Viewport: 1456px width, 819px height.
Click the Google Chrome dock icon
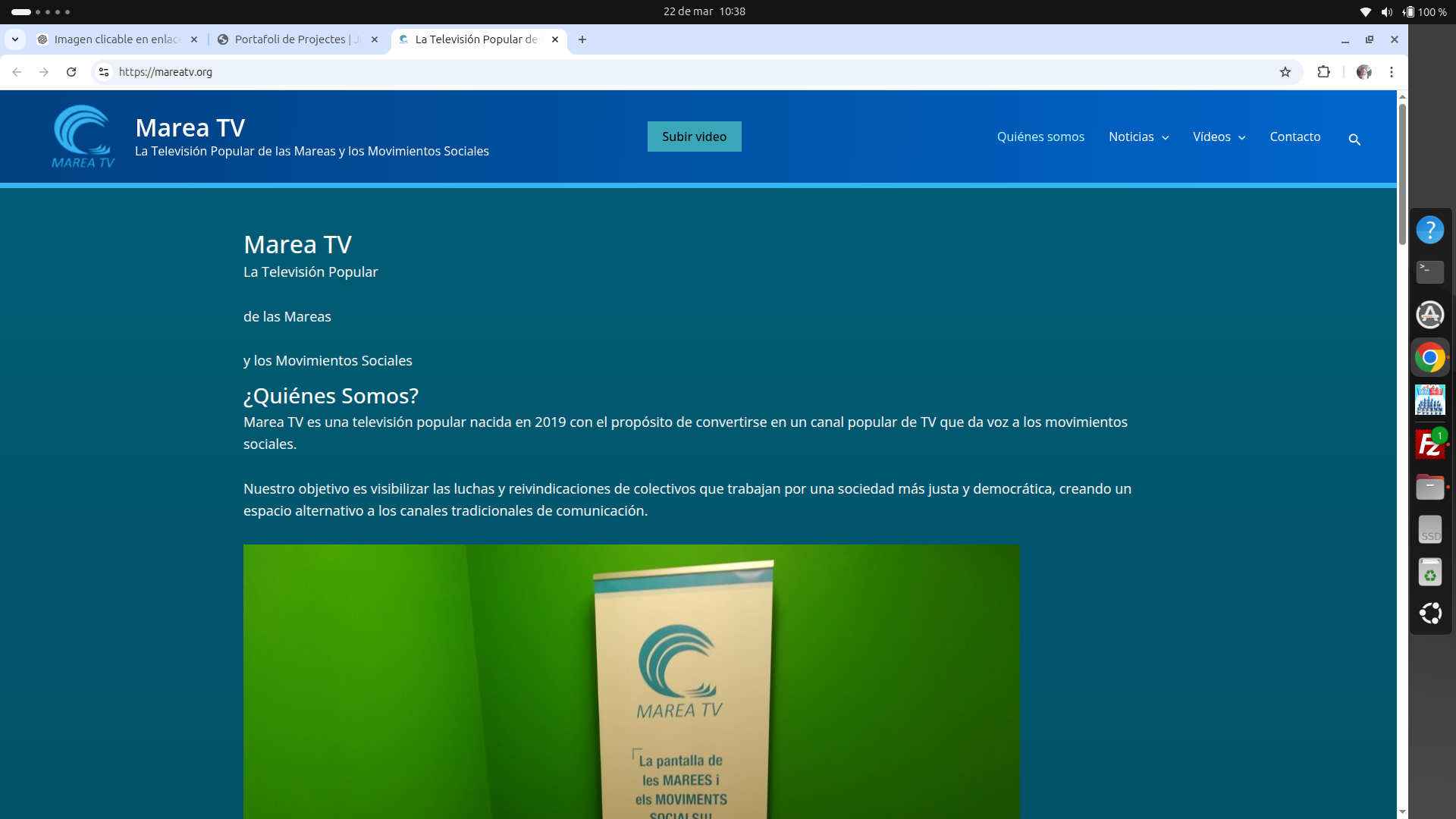coord(1430,357)
